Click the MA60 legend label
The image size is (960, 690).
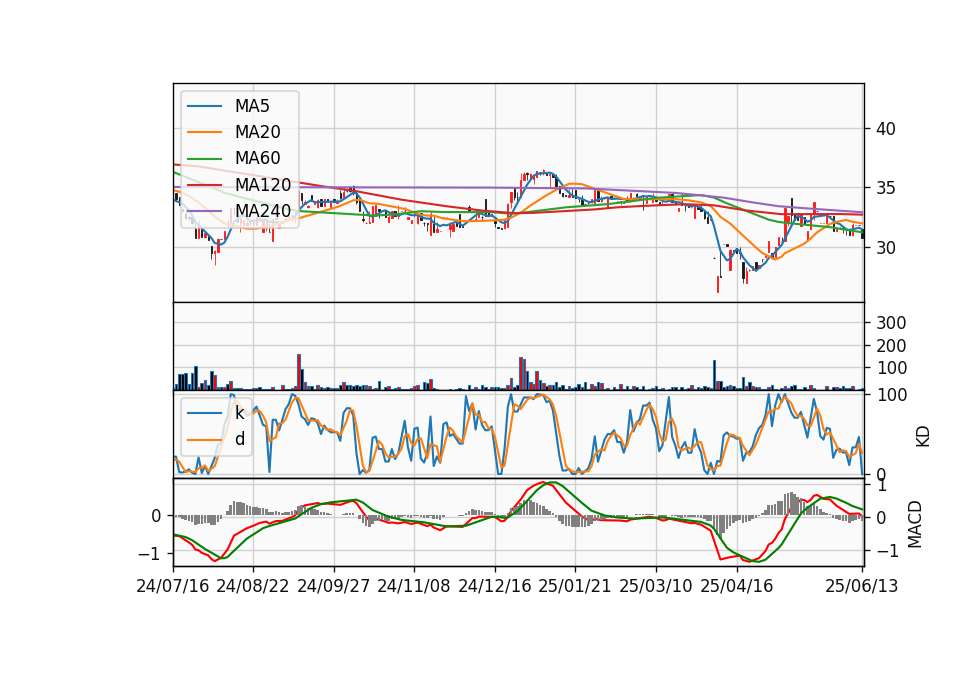coord(257,158)
